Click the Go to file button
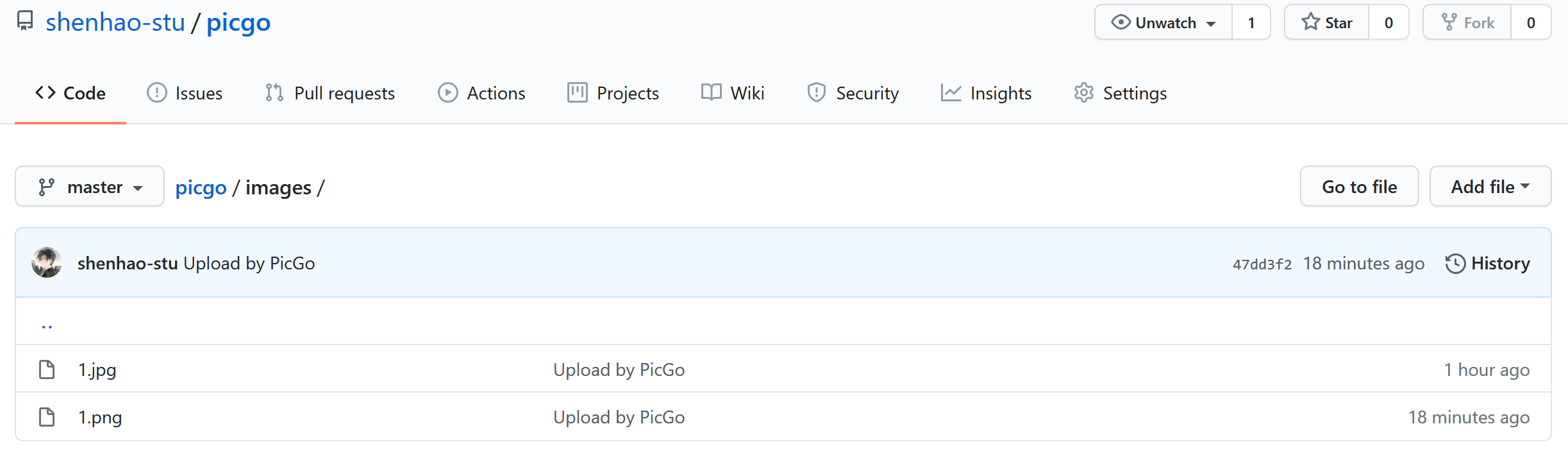The image size is (1568, 476). 1359,187
